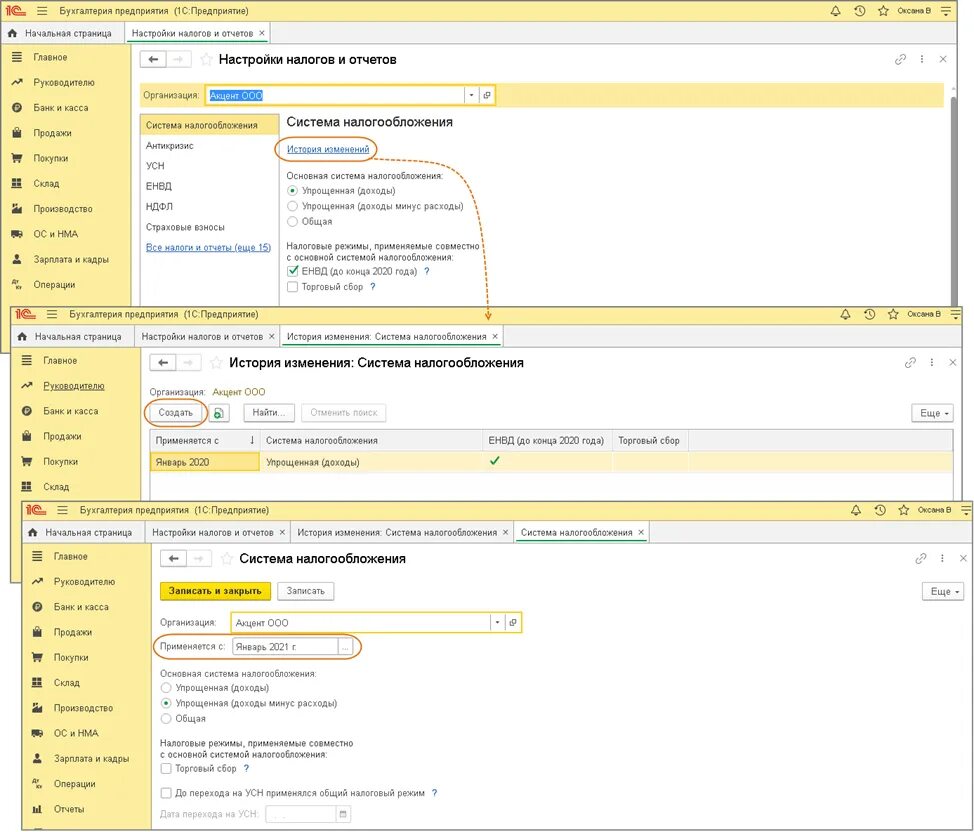Click Создать button in История изменения
This screenshot has height=832, width=974.
[175, 413]
